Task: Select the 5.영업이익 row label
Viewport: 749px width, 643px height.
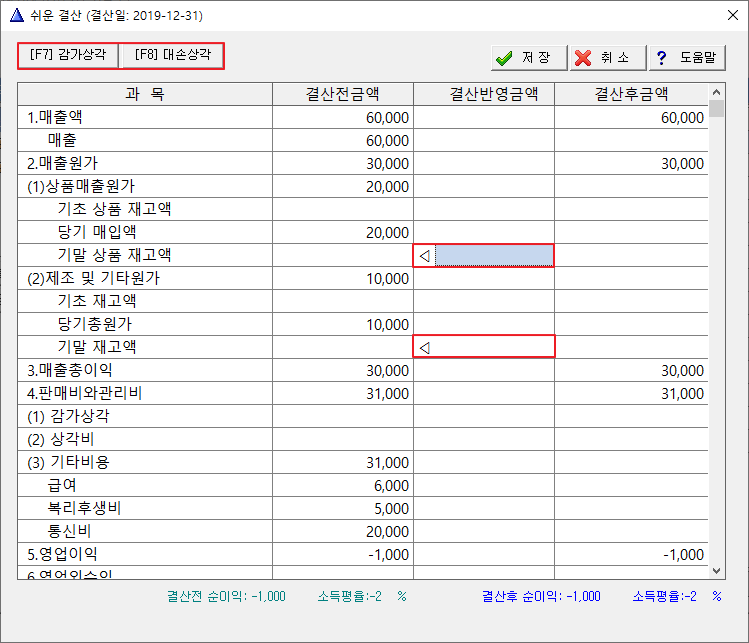Action: pyautogui.click(x=62, y=554)
